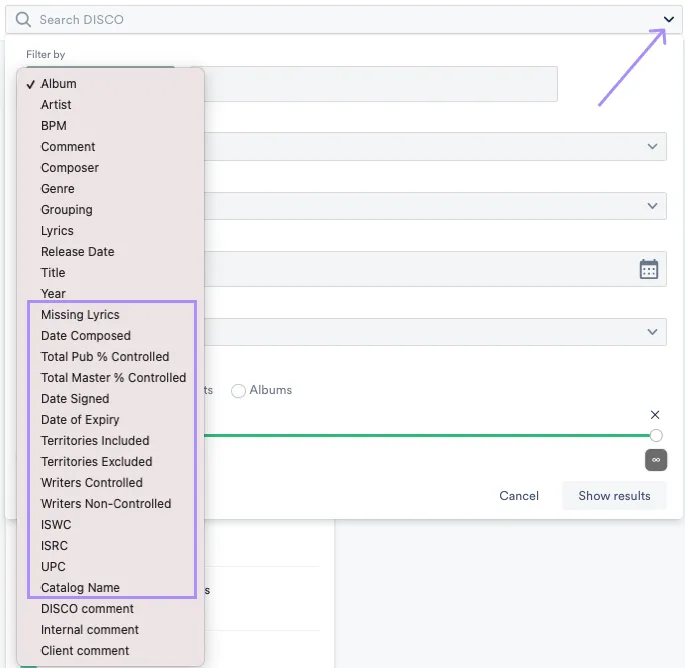685x668 pixels.
Task: Select ISRC from the filter list
Action: coord(55,546)
